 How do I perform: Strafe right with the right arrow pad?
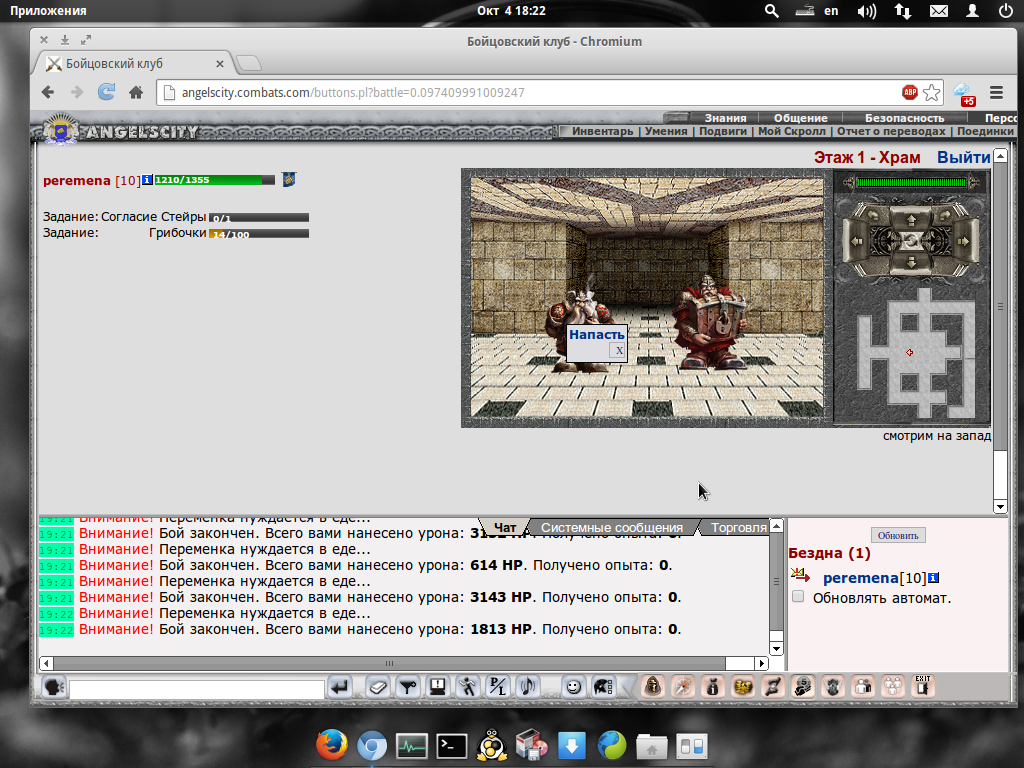coord(964,241)
